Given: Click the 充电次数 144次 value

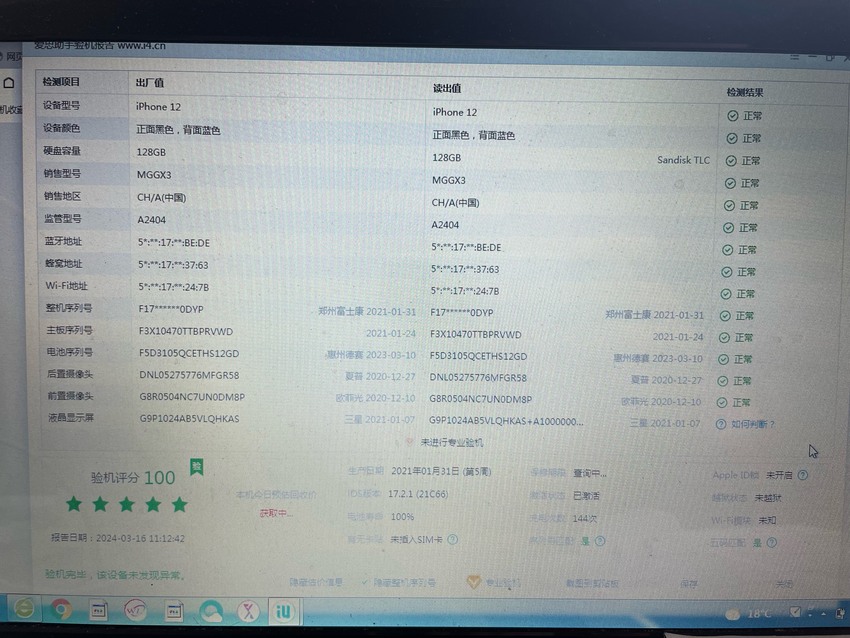Looking at the screenshot, I should [584, 519].
